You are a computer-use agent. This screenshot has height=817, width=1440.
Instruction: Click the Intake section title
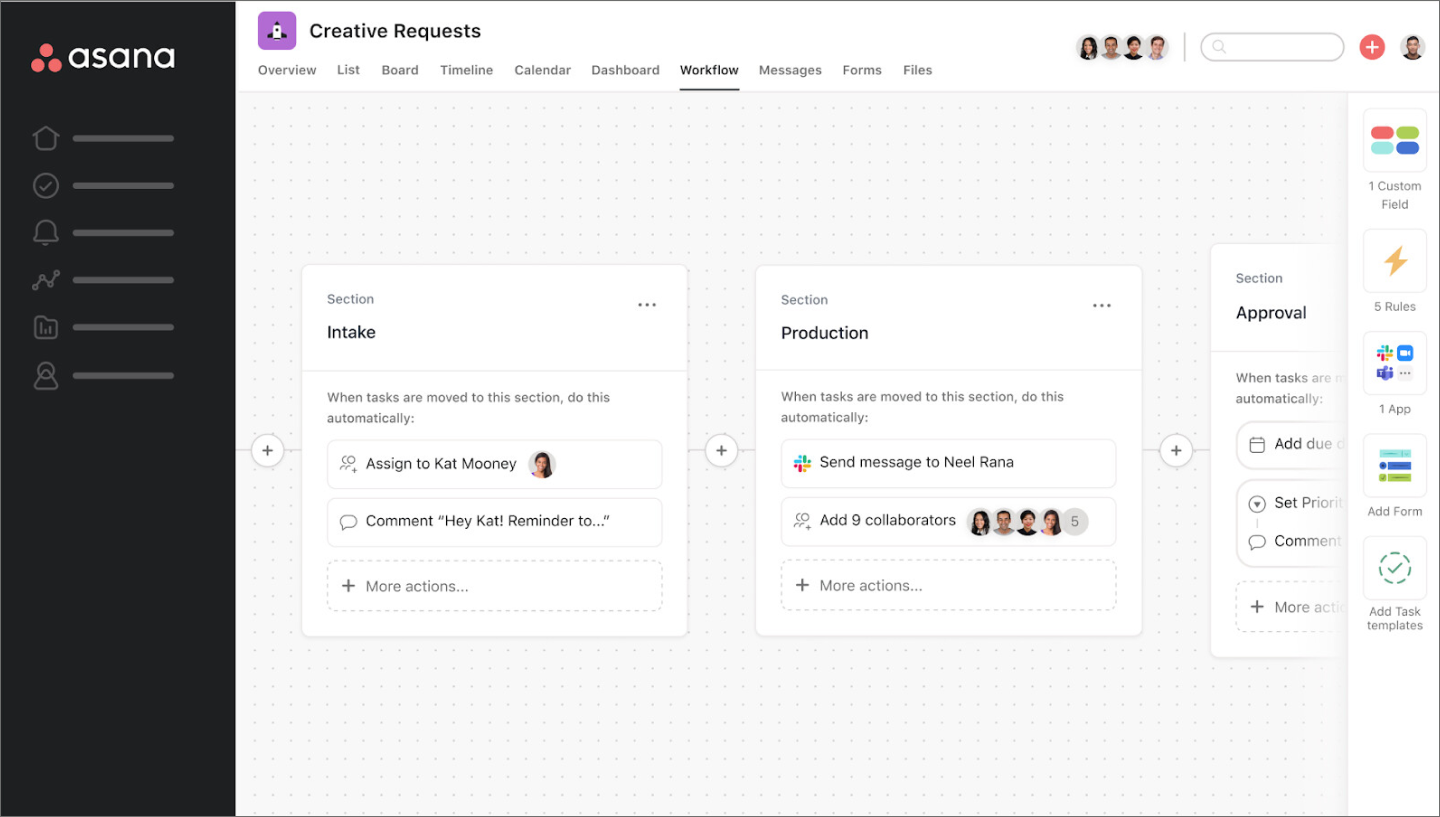(351, 333)
